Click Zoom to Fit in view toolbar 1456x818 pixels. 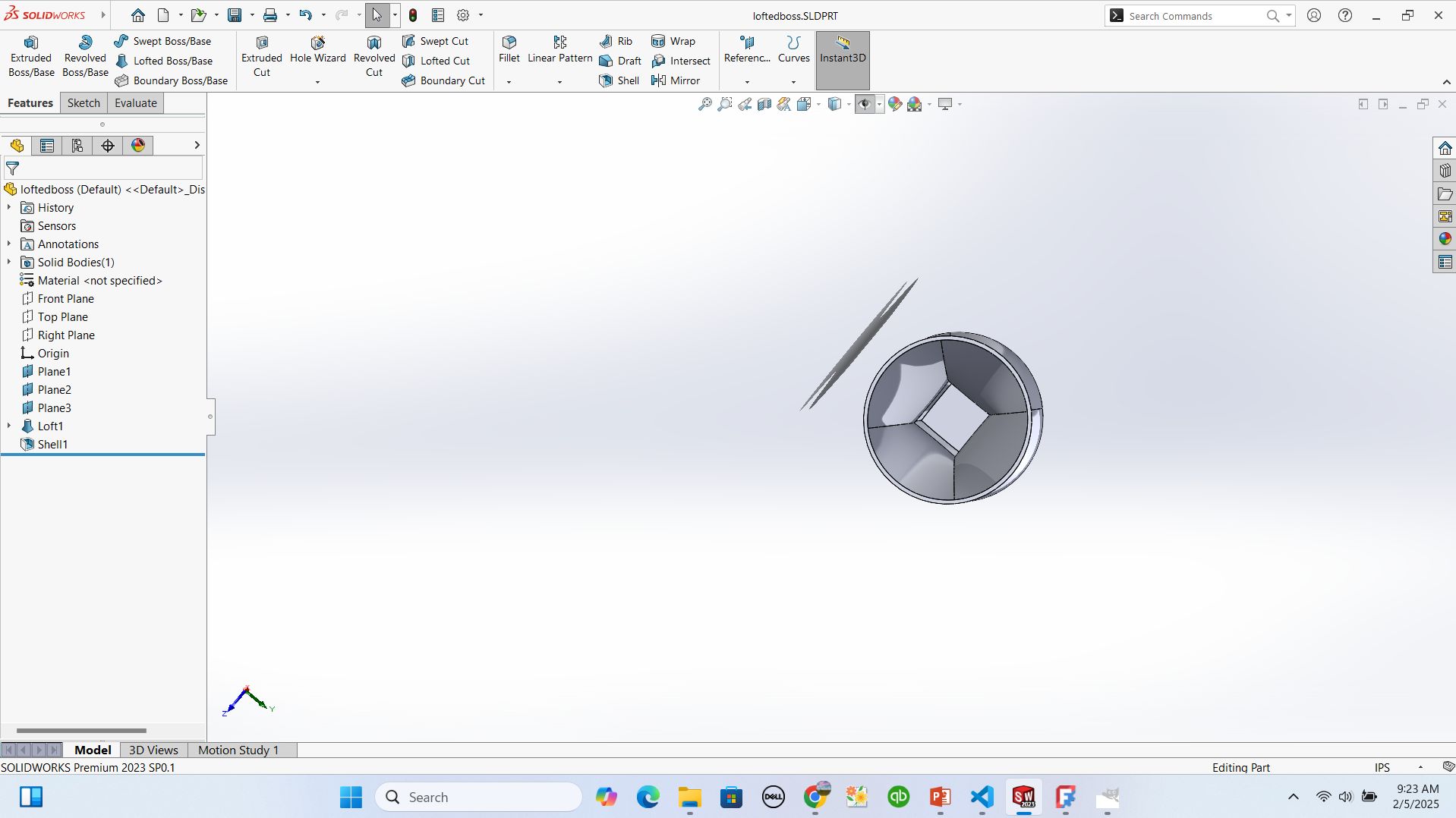click(705, 105)
